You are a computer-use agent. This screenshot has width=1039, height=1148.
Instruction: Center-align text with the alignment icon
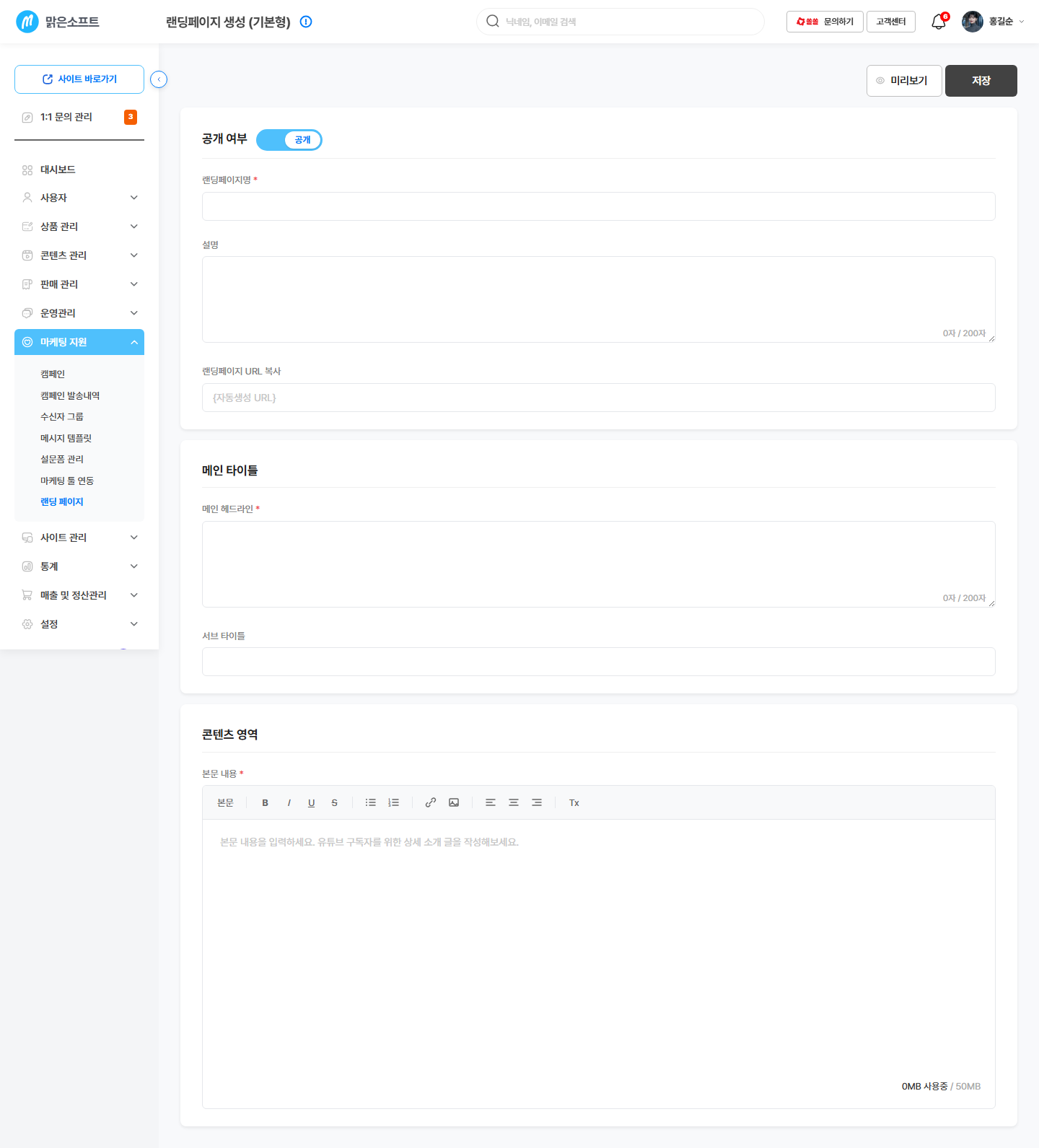pos(514,802)
